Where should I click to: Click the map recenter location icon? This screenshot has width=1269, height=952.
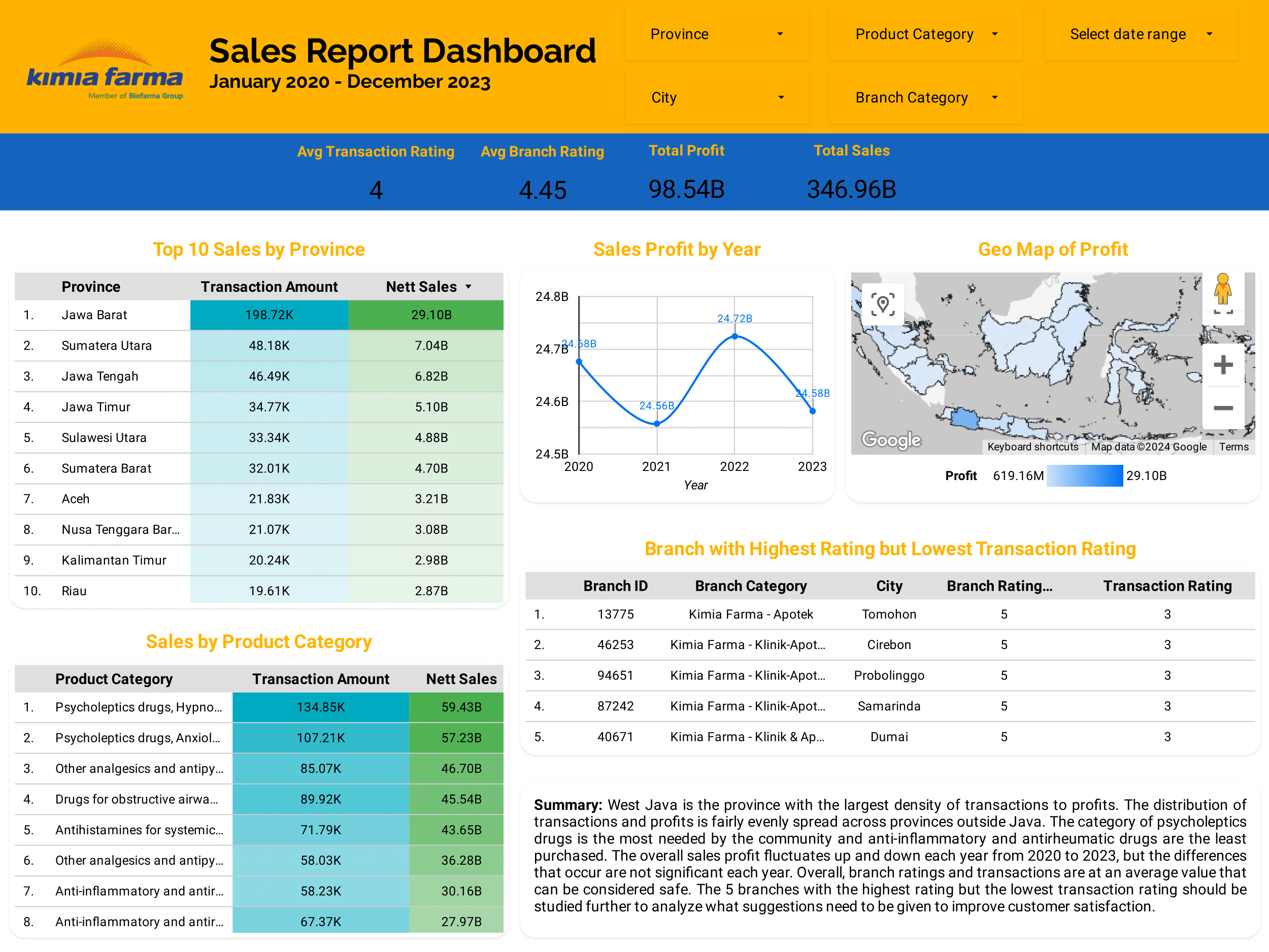(882, 304)
